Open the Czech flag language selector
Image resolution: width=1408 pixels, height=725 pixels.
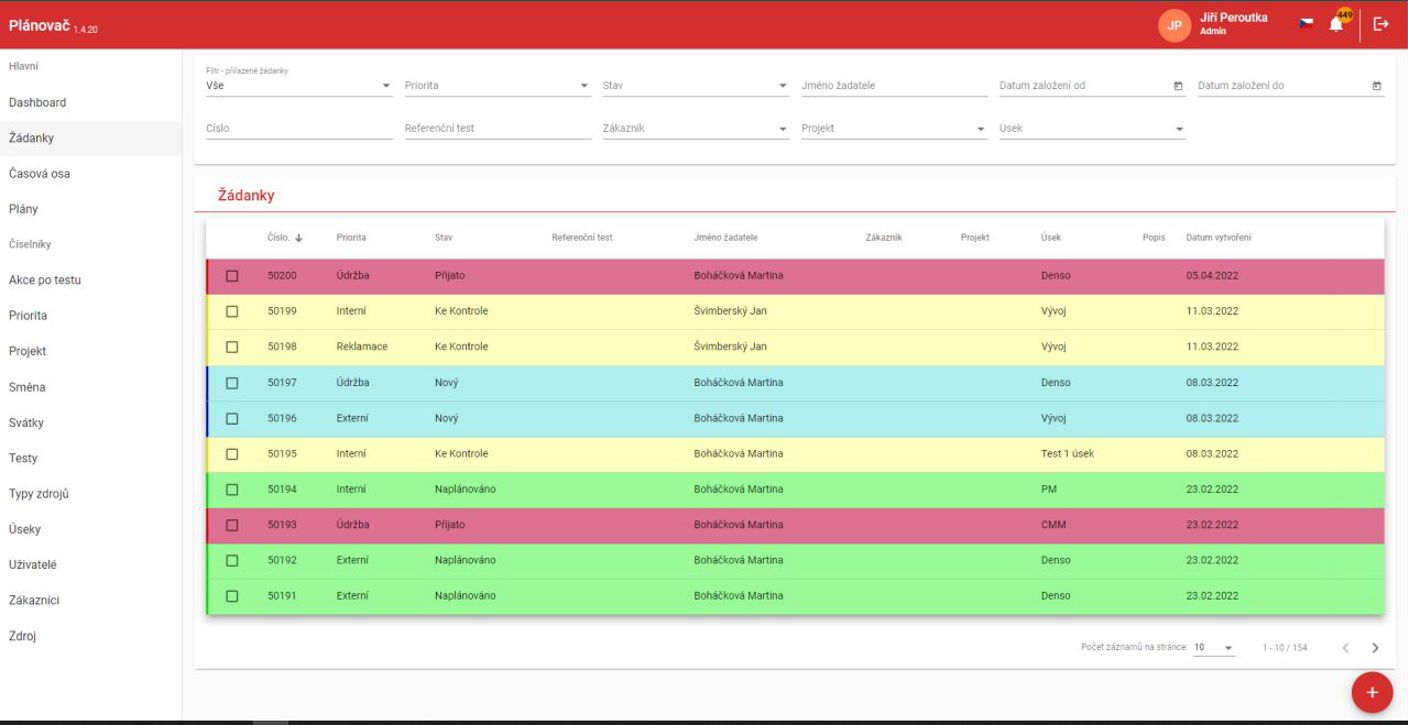[1306, 23]
